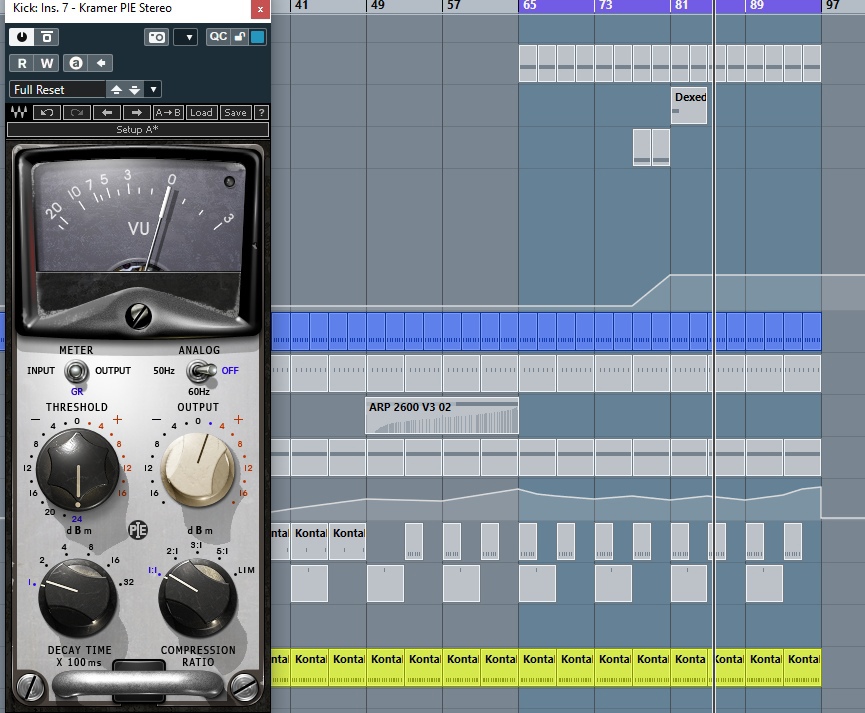Click the VU meter zero-adjust screw
Viewport: 865px width, 713px height.
138,316
